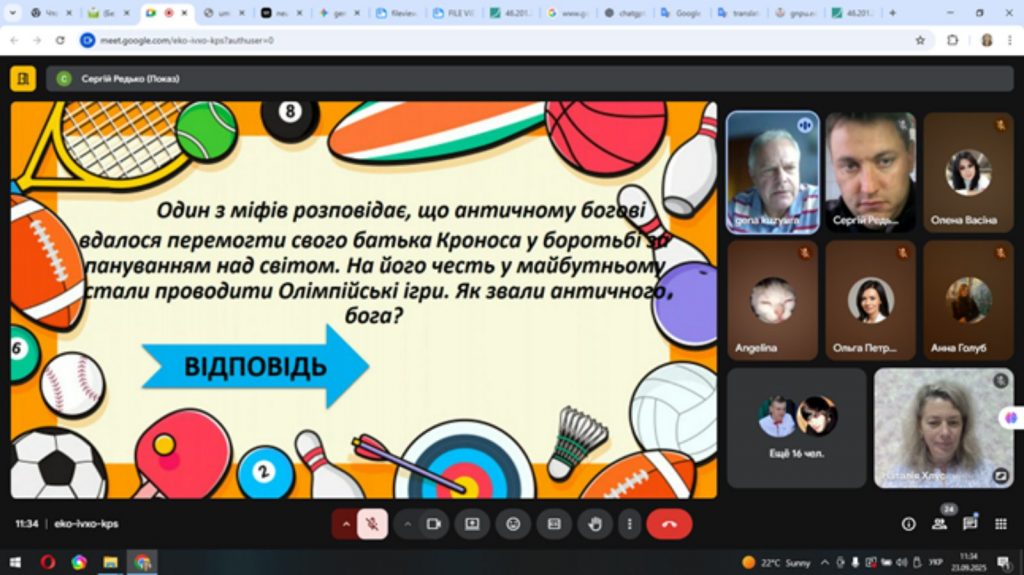Raise your hand in the meeting

pos(594,524)
